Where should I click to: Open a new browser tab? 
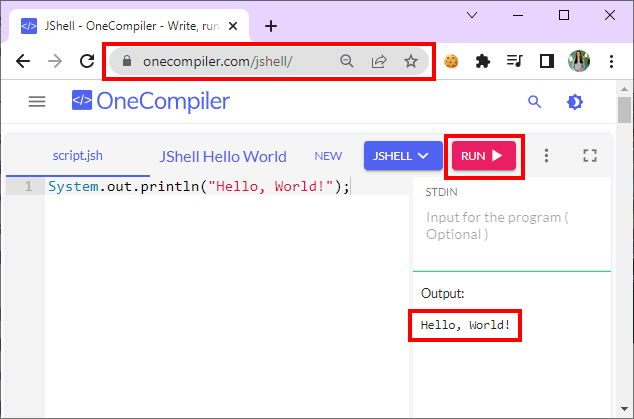(x=270, y=26)
